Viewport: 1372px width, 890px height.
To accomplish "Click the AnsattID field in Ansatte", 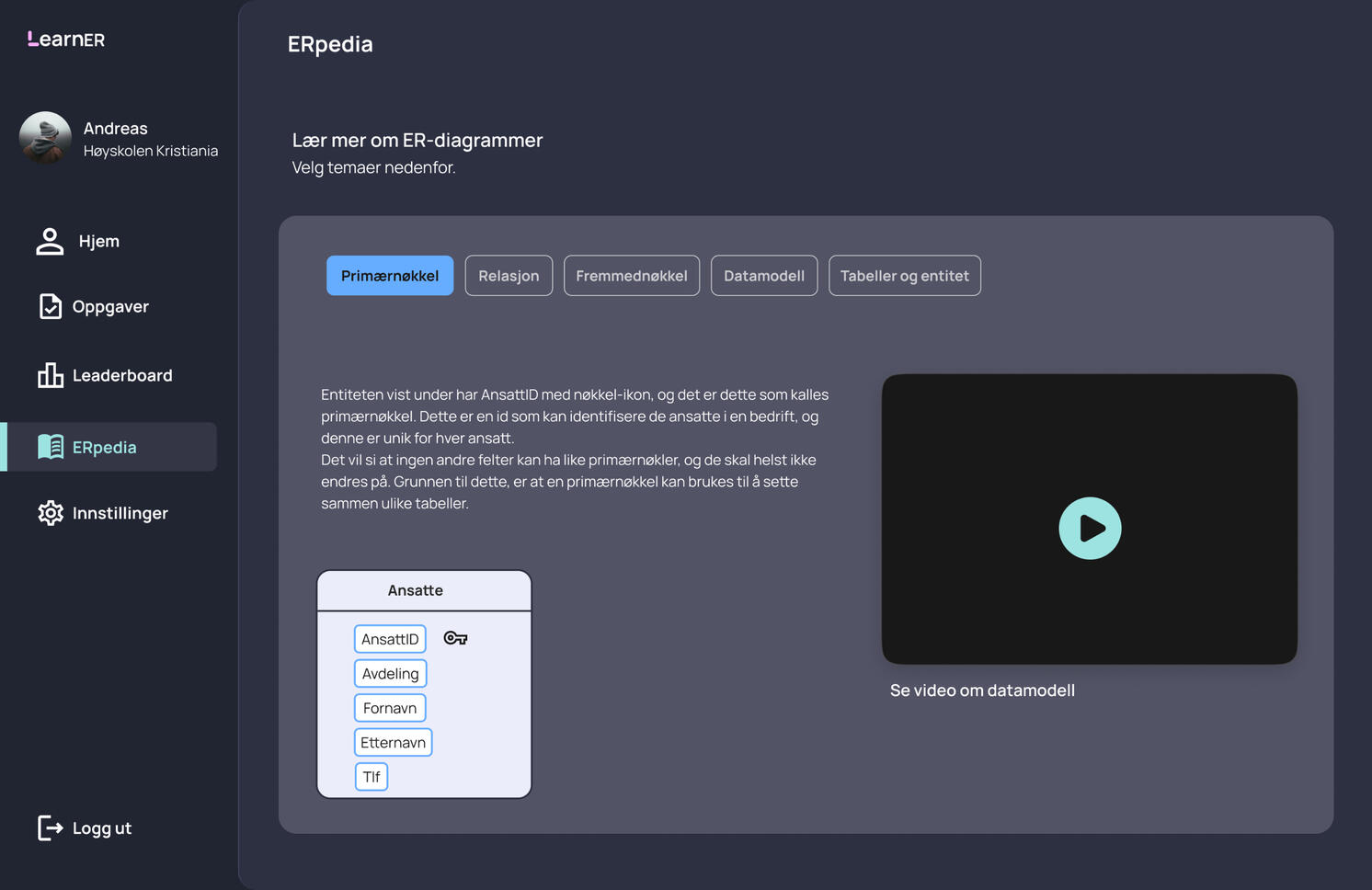I will (390, 639).
